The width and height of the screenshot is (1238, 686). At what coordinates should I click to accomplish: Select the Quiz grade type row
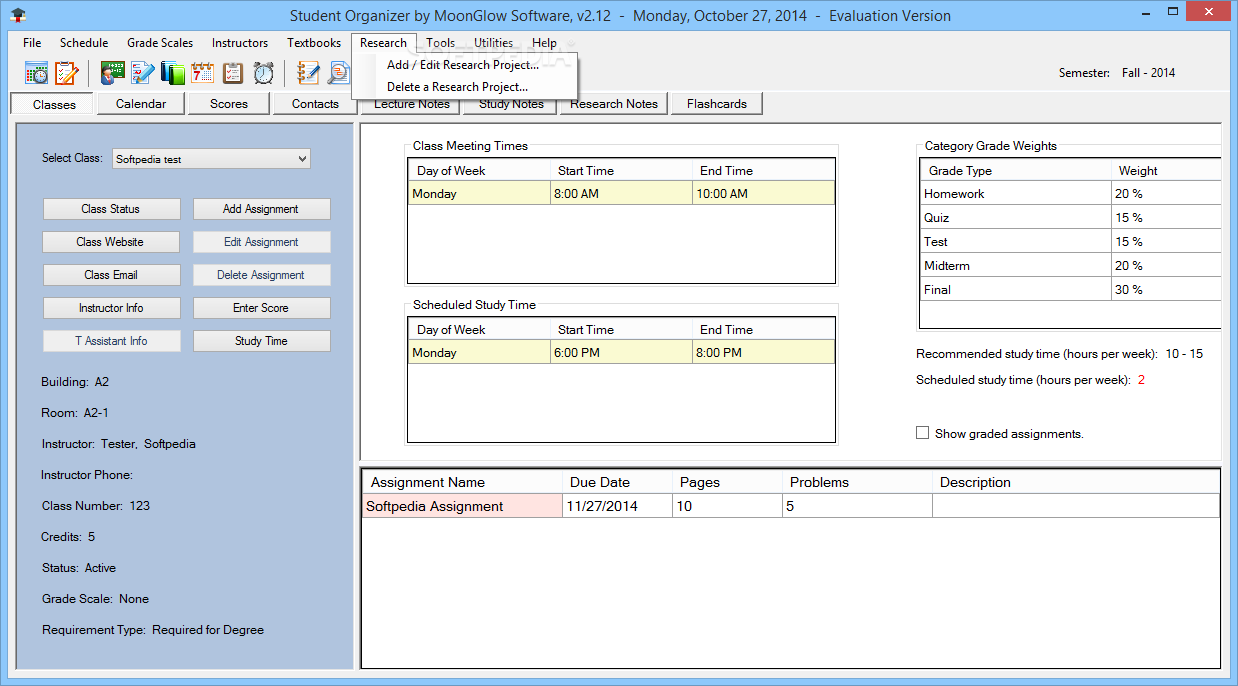[1015, 218]
